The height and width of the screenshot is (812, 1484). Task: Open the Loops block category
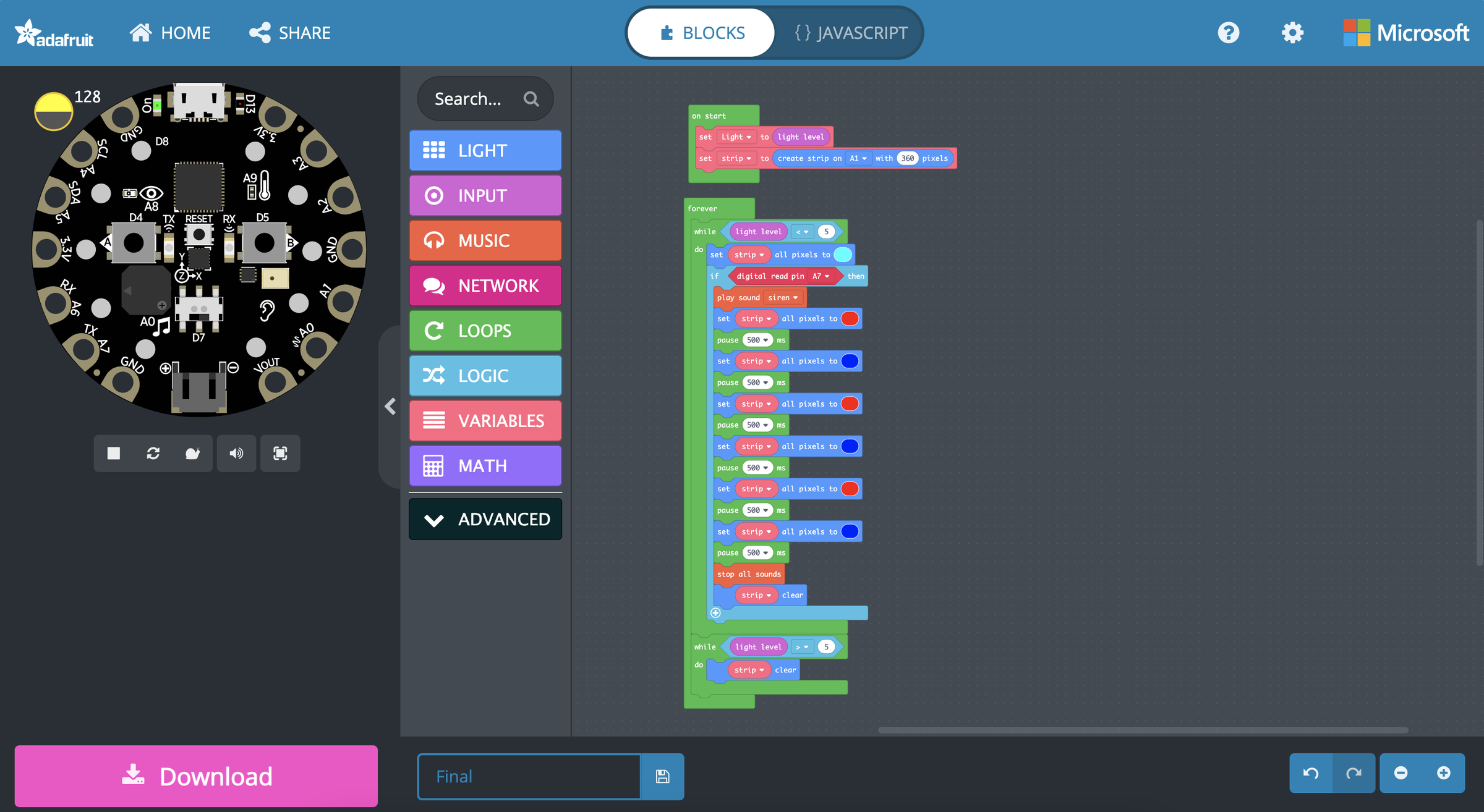[485, 331]
